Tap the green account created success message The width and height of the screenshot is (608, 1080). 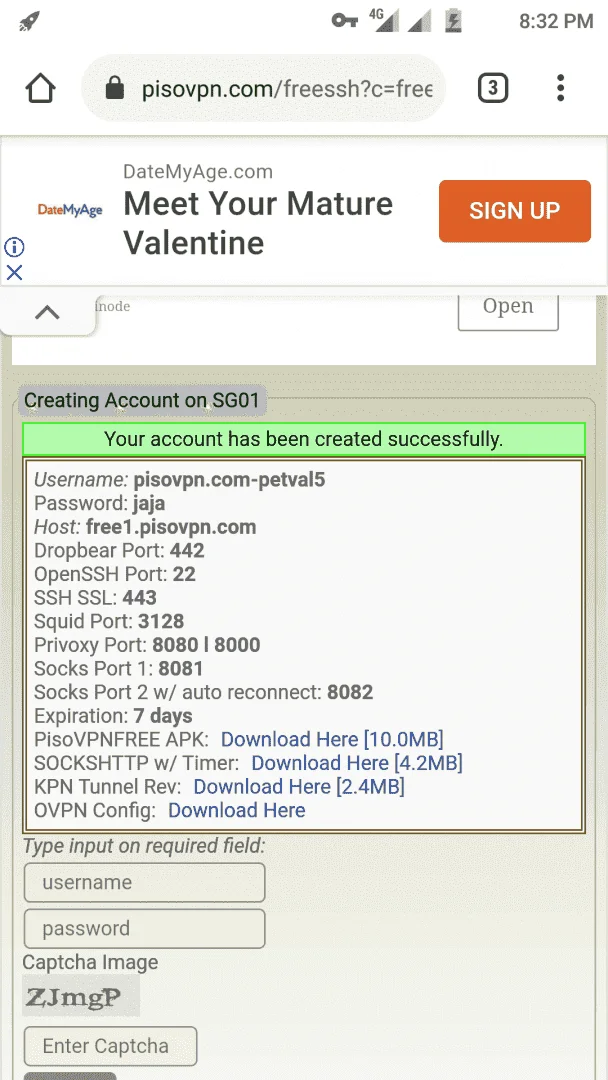click(304, 439)
